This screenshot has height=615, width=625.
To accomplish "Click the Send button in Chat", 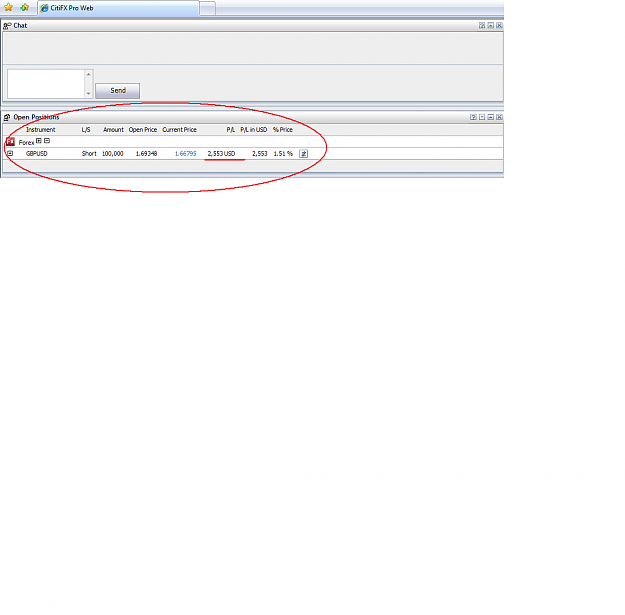I will [118, 90].
